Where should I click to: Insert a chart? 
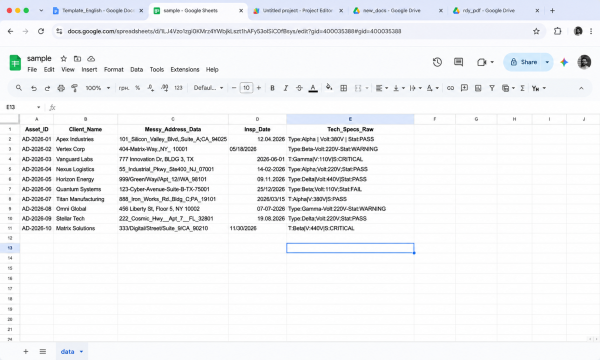(x=478, y=88)
